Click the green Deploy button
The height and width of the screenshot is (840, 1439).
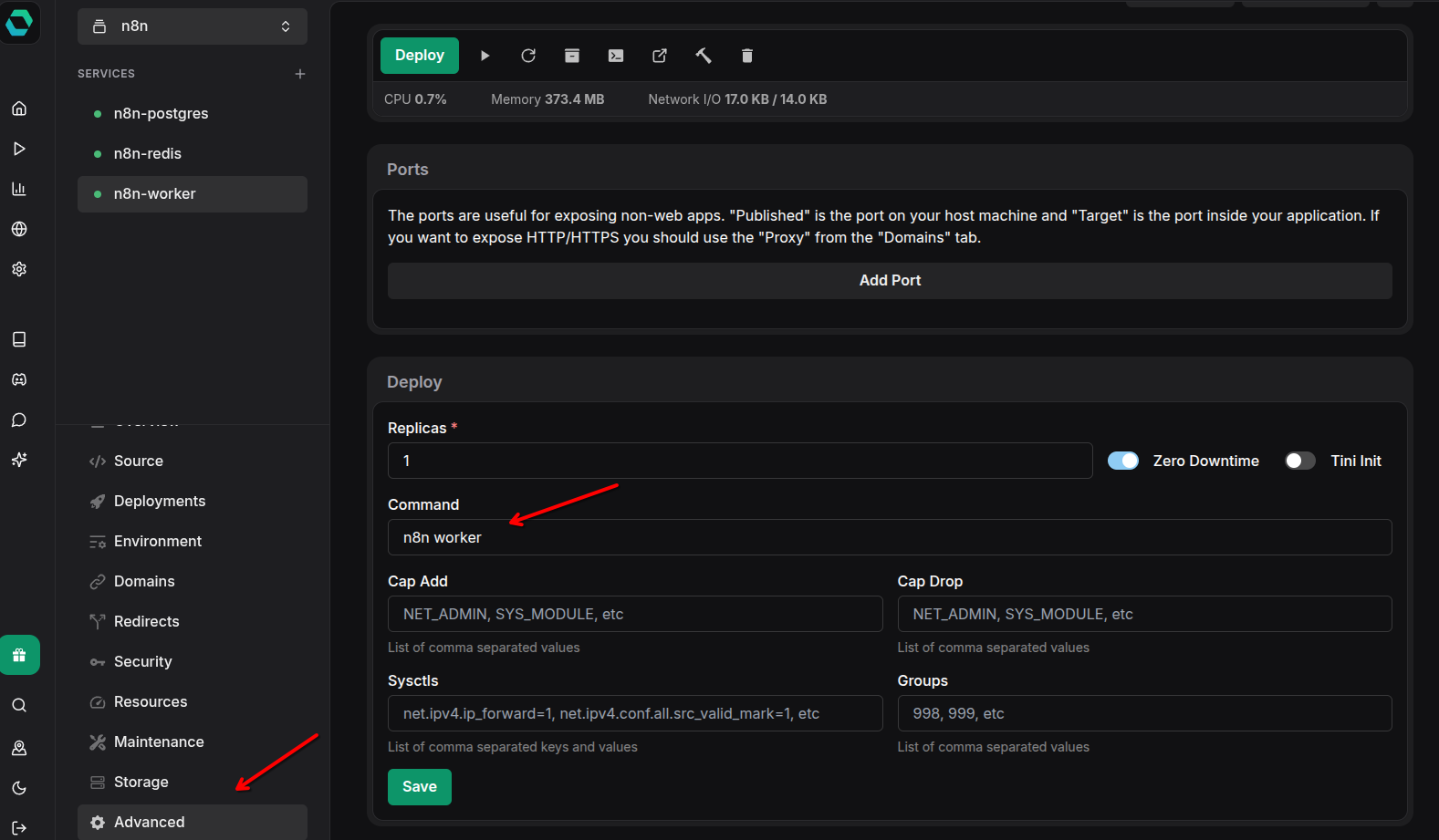coord(420,56)
